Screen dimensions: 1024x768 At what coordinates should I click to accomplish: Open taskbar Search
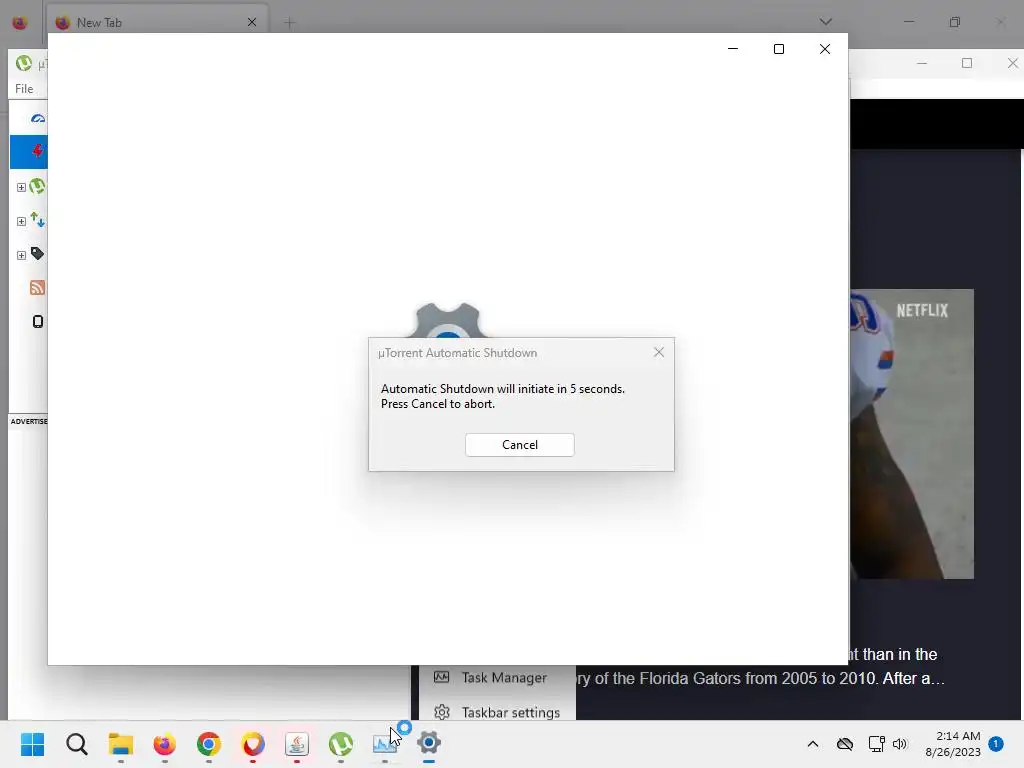coord(76,744)
